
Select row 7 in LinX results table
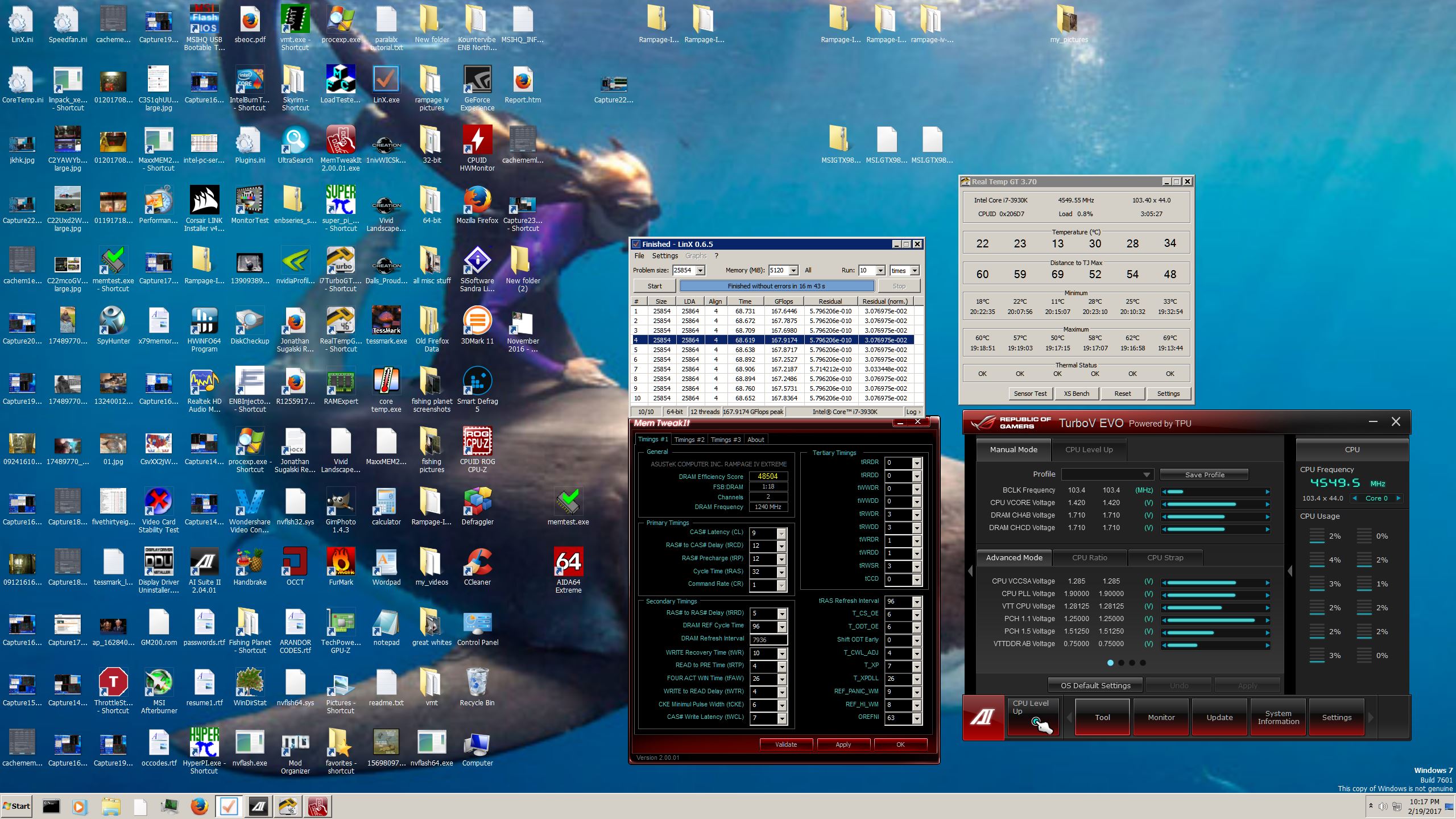click(x=772, y=369)
